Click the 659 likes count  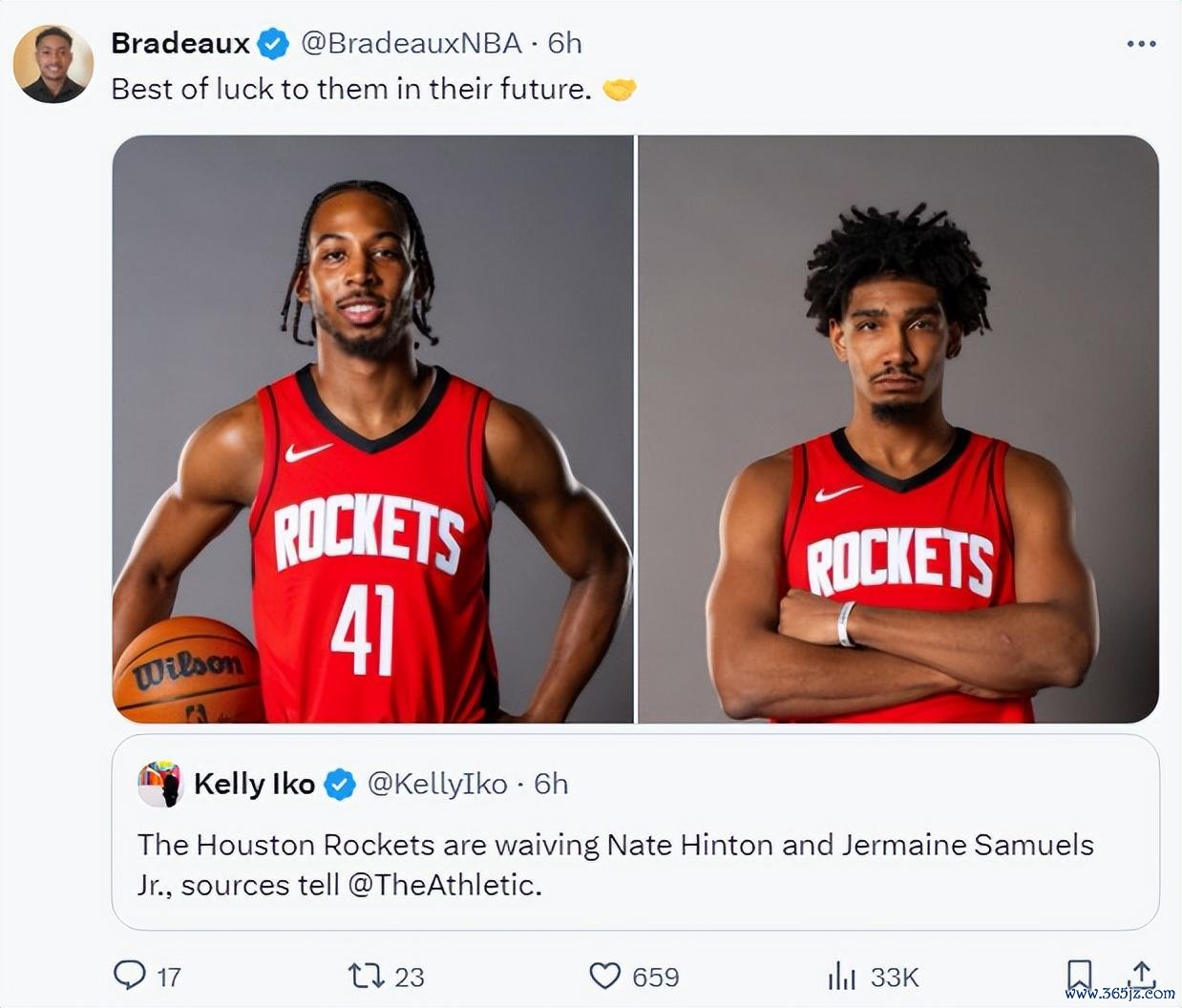pyautogui.click(x=656, y=976)
